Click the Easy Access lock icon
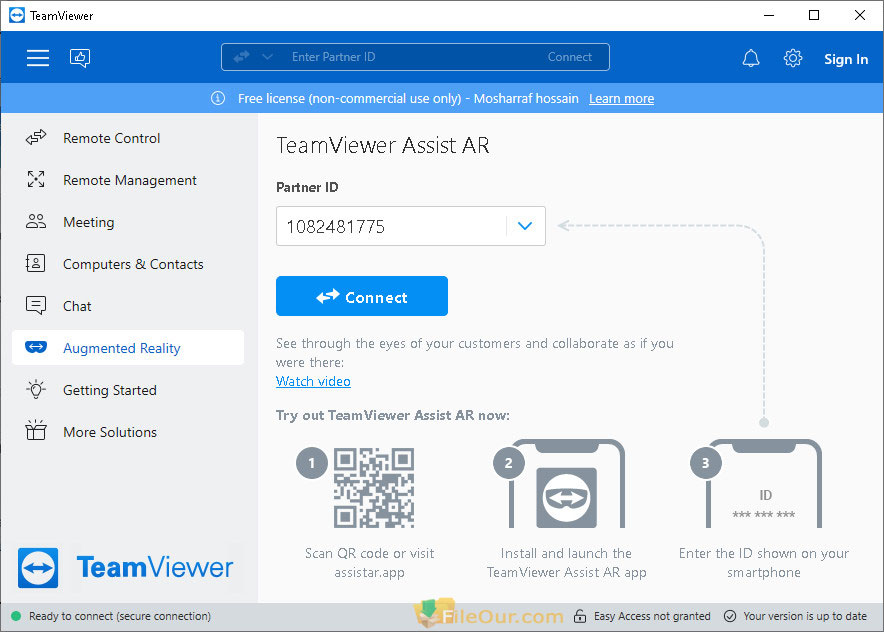The width and height of the screenshot is (884, 632). (580, 616)
